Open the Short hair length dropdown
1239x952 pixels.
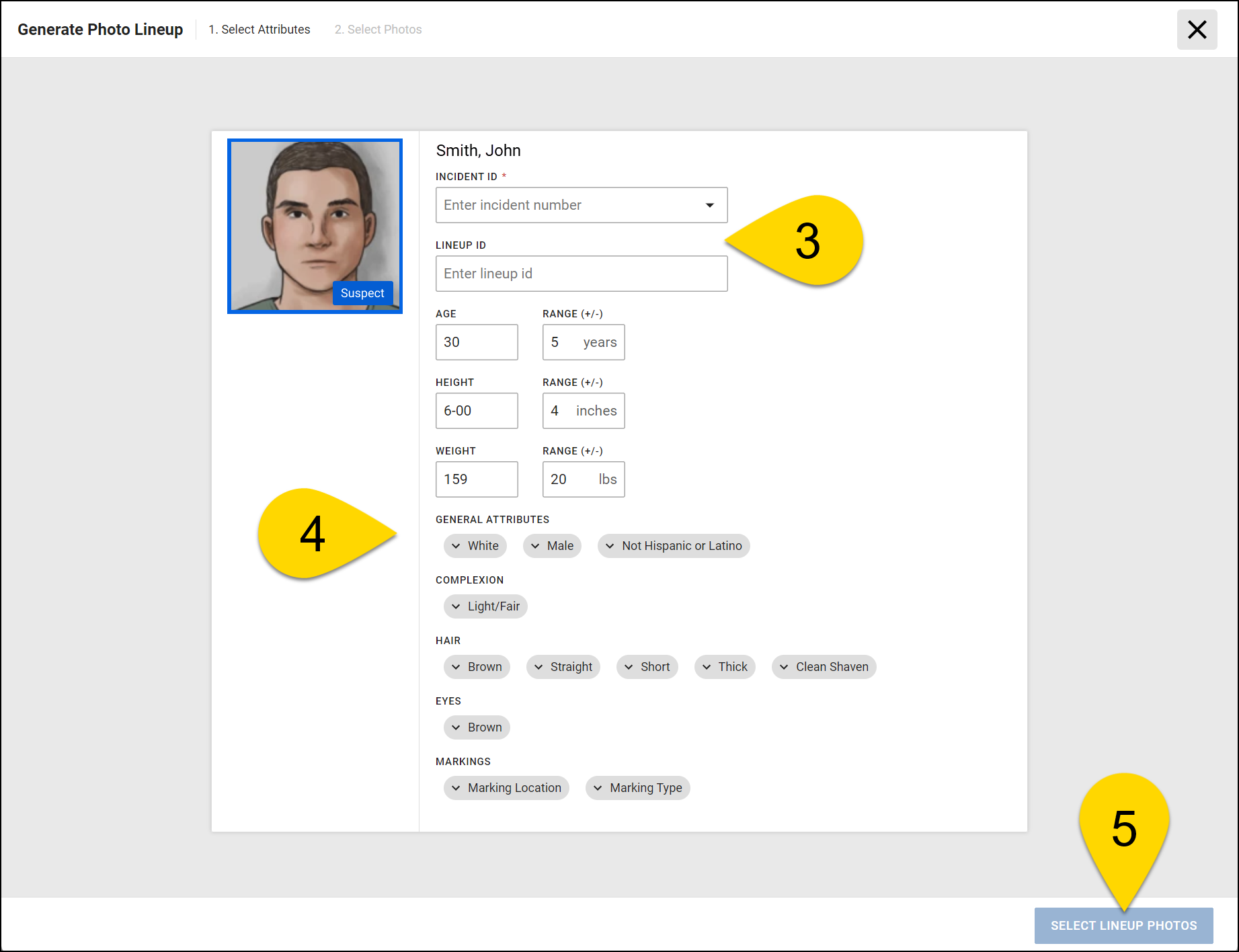pos(647,666)
